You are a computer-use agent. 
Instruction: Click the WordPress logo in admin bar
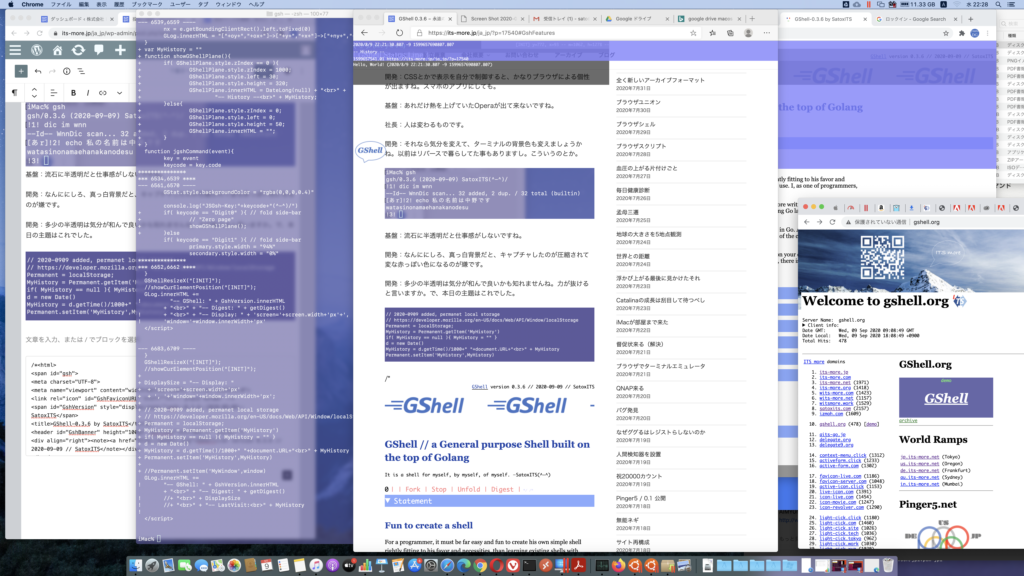[38, 49]
